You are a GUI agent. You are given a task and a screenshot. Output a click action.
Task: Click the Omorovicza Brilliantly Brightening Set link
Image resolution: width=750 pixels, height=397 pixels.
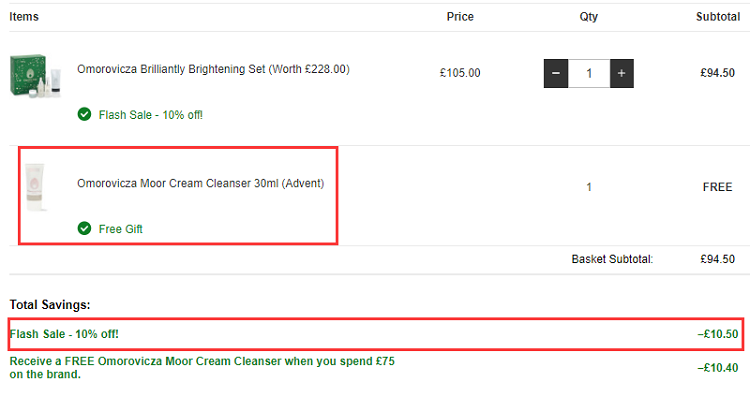tap(213, 69)
